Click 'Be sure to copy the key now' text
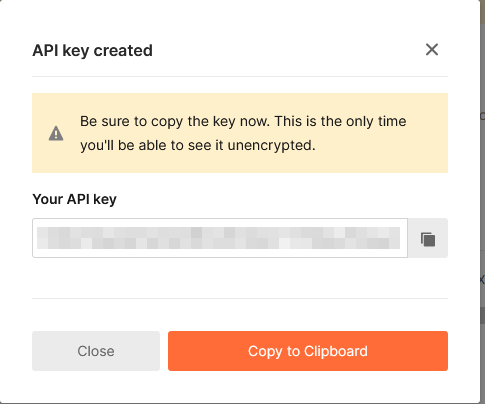 tap(174, 121)
